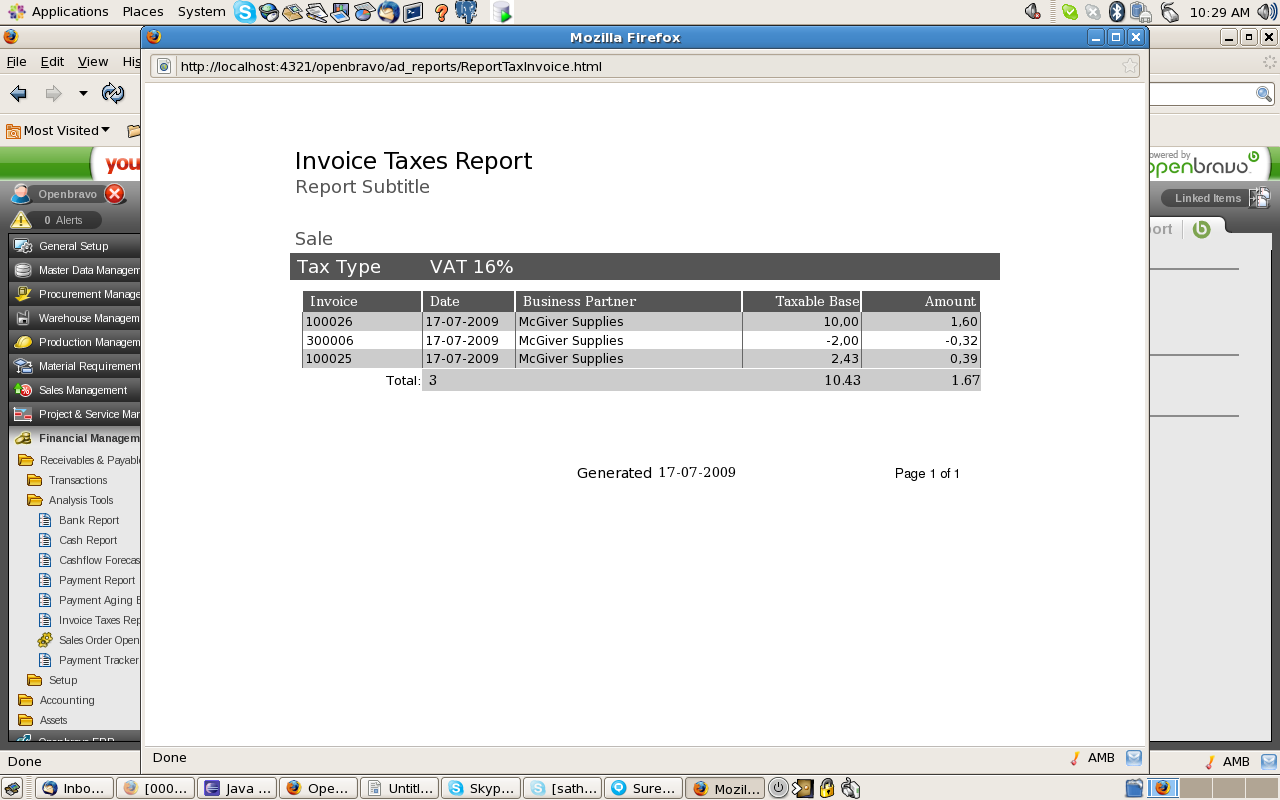Open the Applications menu

(57, 12)
